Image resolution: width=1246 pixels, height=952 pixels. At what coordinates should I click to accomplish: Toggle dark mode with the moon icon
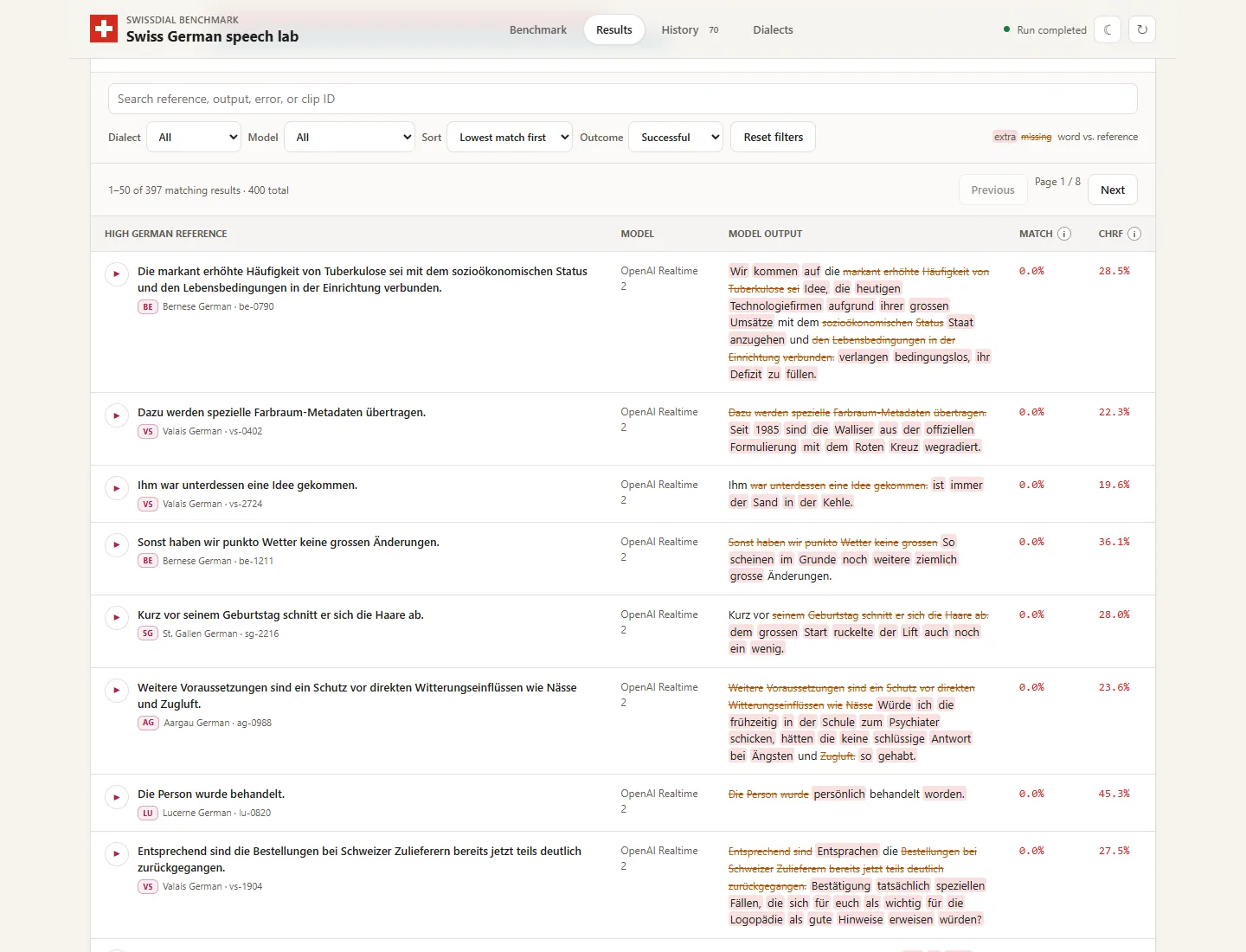[x=1108, y=29]
